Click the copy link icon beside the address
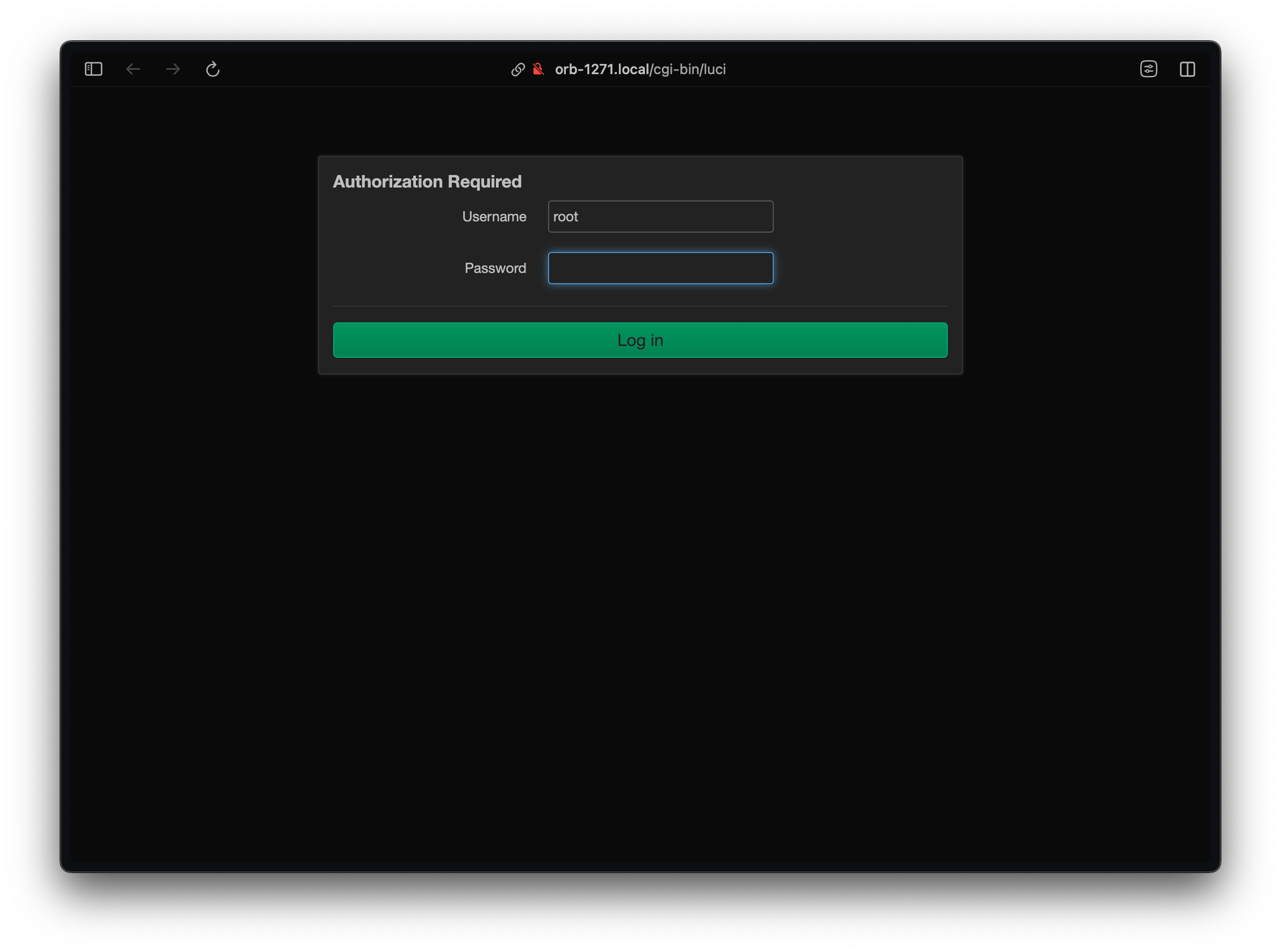Image resolution: width=1281 pixels, height=952 pixels. 517,69
